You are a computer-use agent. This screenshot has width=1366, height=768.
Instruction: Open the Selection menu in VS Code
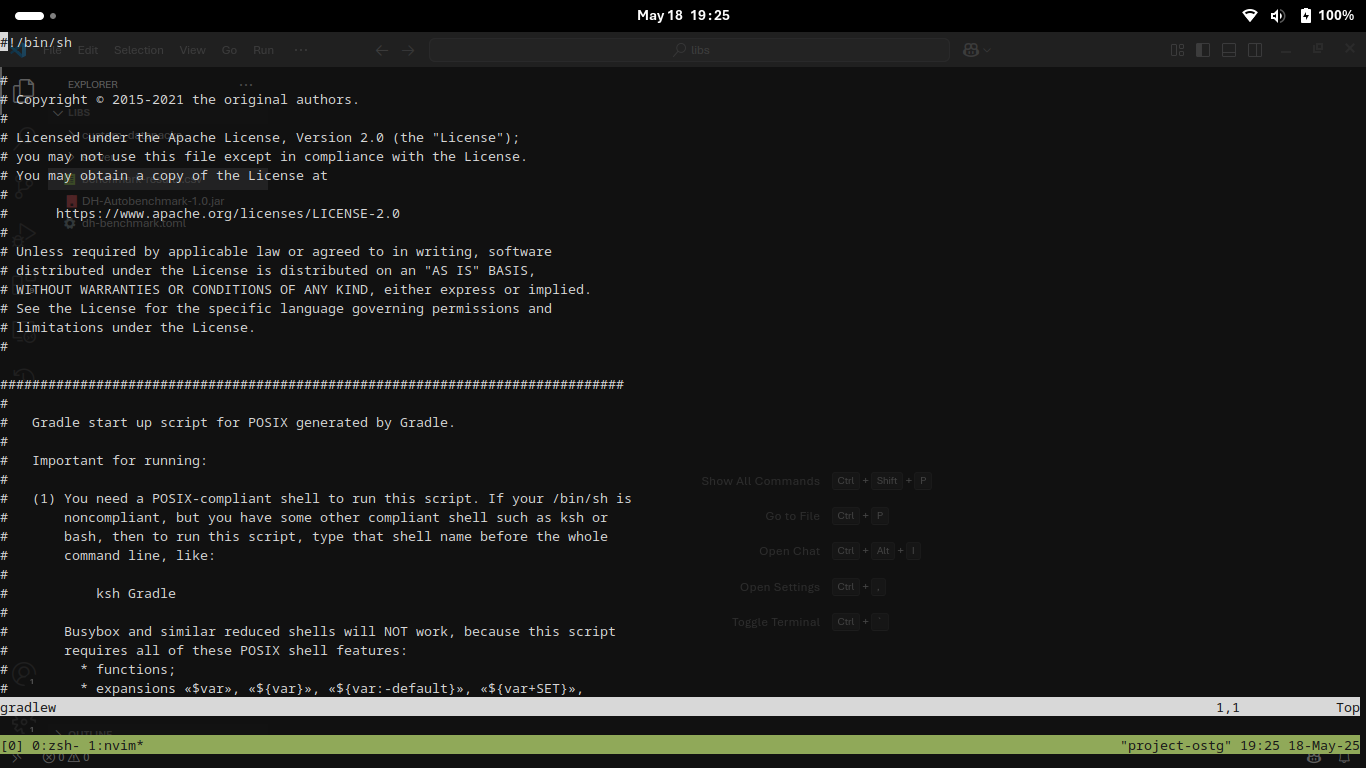click(138, 50)
